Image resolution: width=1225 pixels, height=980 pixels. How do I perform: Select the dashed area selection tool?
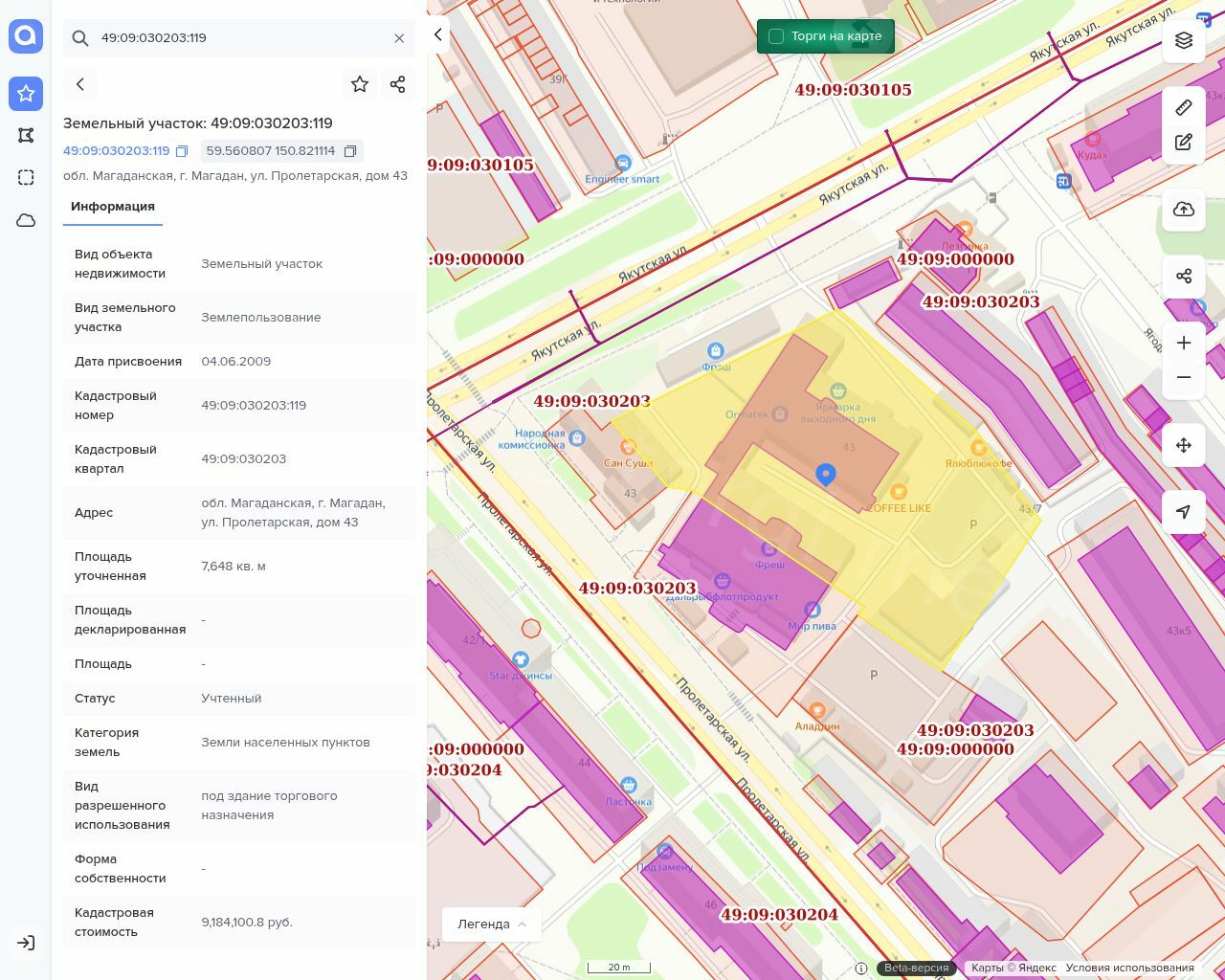[26, 177]
